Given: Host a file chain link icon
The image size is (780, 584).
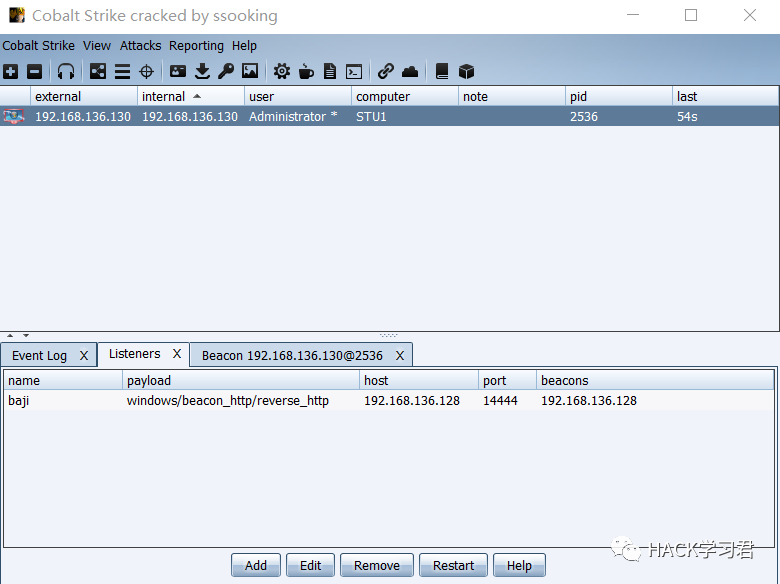Looking at the screenshot, I should pyautogui.click(x=386, y=71).
